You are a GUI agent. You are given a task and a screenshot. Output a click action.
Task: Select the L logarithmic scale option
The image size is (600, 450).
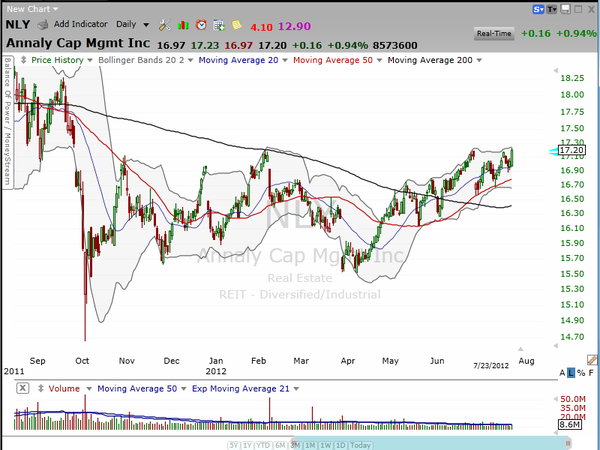pyautogui.click(x=571, y=373)
